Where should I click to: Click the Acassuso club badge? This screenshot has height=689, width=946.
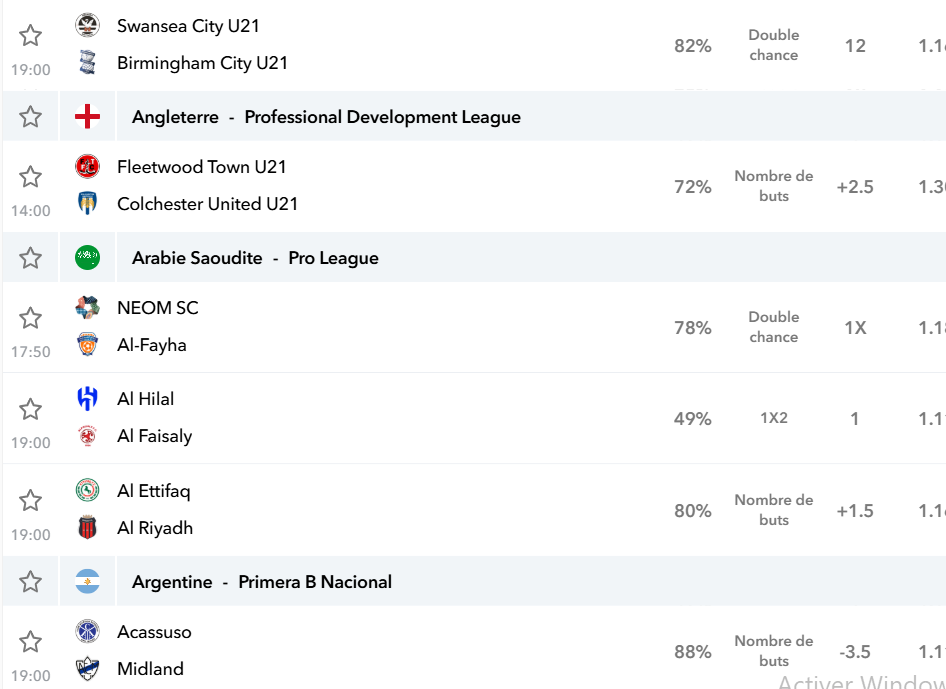pyautogui.click(x=87, y=632)
